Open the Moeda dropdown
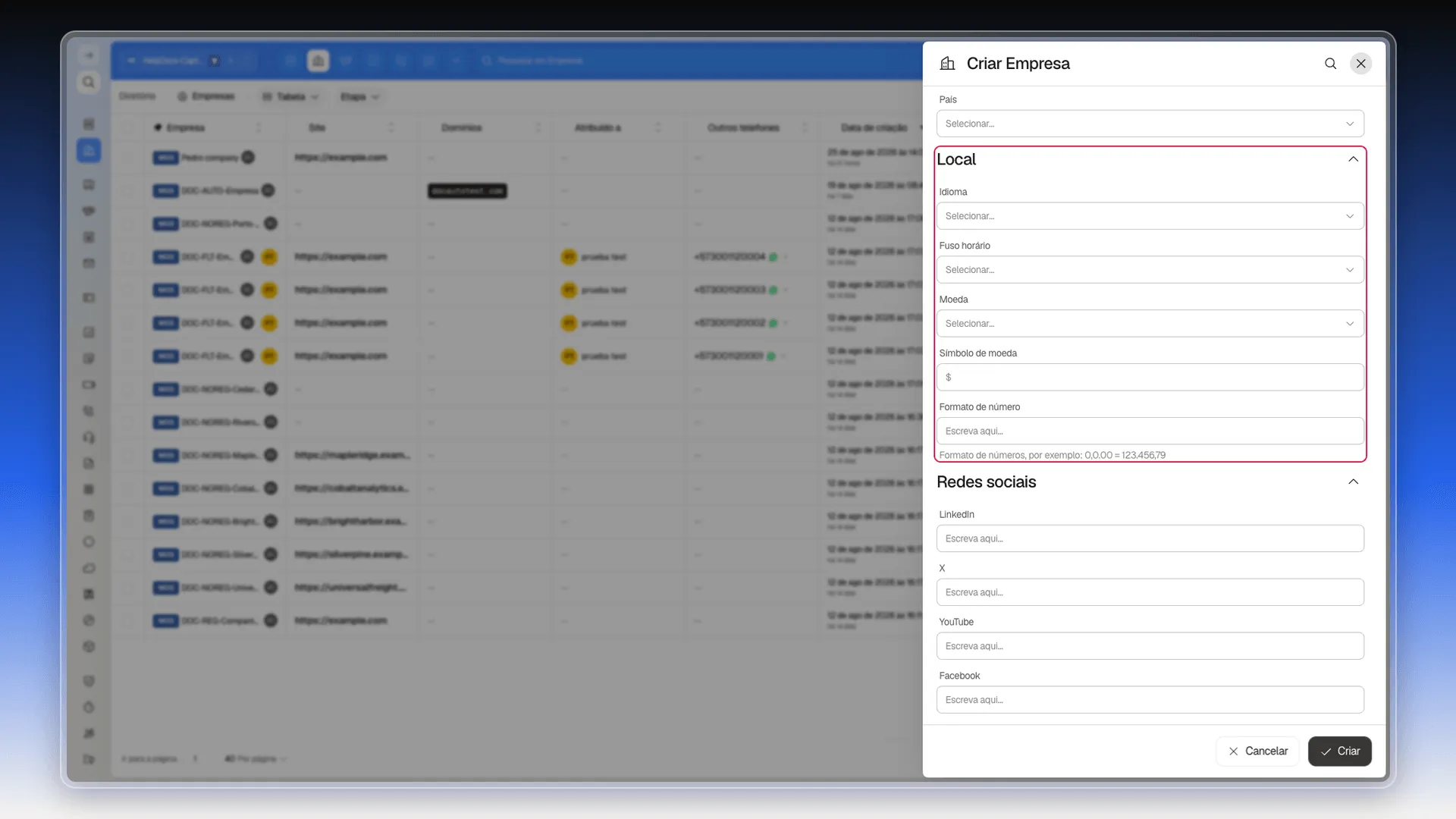The height and width of the screenshot is (819, 1456). [1150, 324]
